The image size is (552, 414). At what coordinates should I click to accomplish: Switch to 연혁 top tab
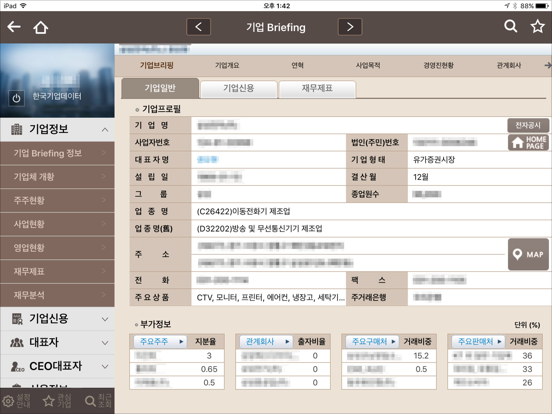point(297,65)
